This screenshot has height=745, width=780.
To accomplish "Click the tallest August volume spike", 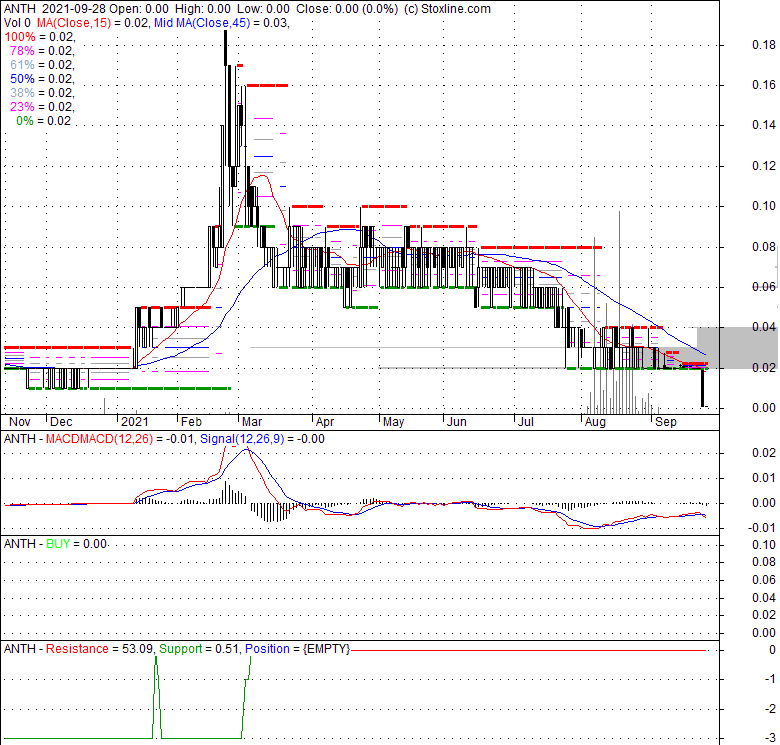I will [619, 312].
